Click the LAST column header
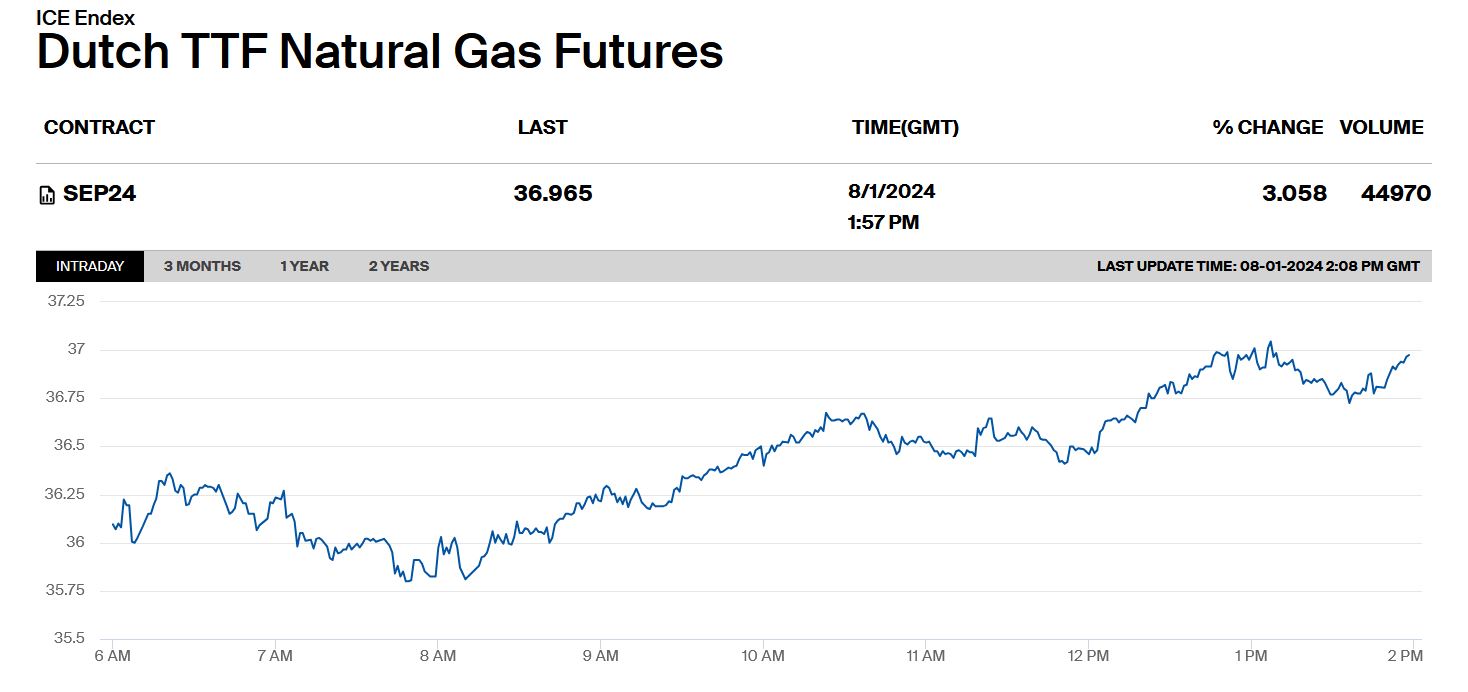 (x=542, y=128)
